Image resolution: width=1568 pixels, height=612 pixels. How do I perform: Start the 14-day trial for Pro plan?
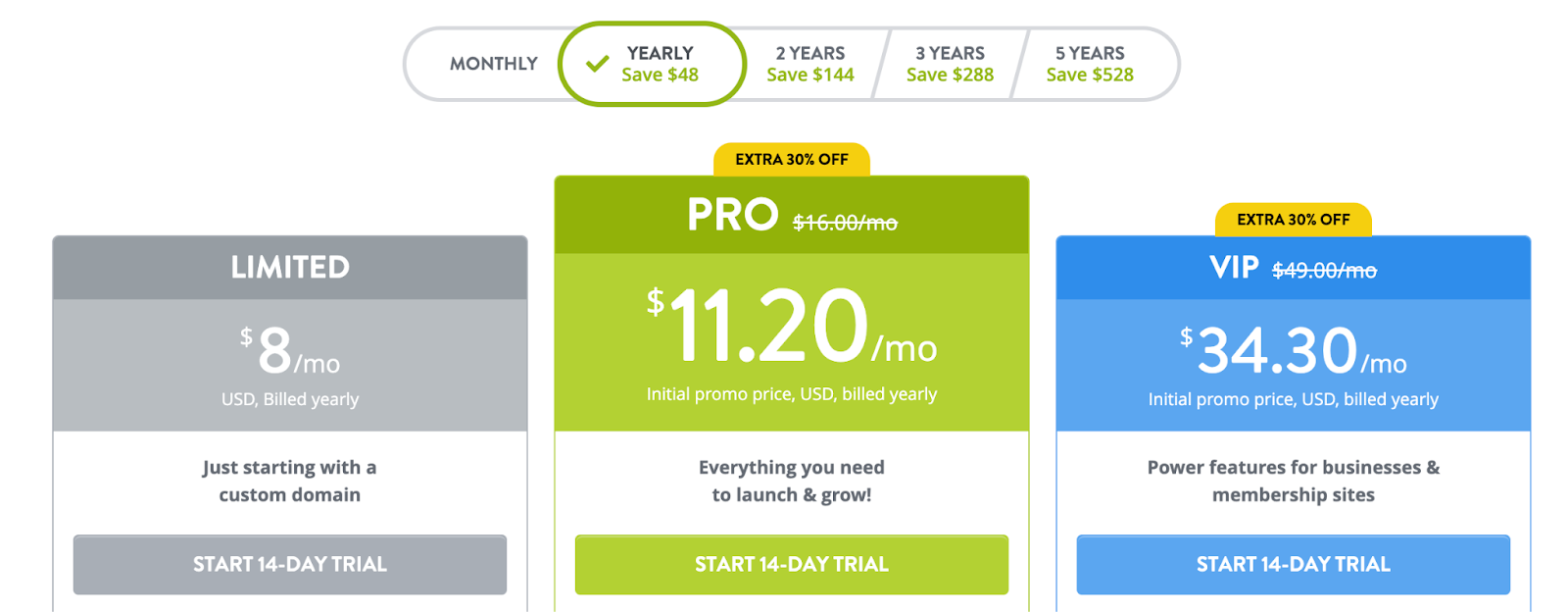pos(792,565)
